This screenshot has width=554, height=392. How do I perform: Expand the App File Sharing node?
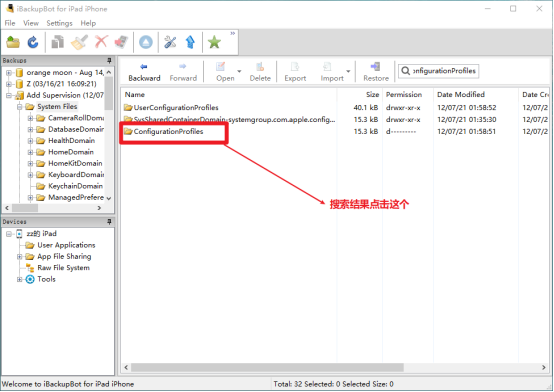point(20,257)
